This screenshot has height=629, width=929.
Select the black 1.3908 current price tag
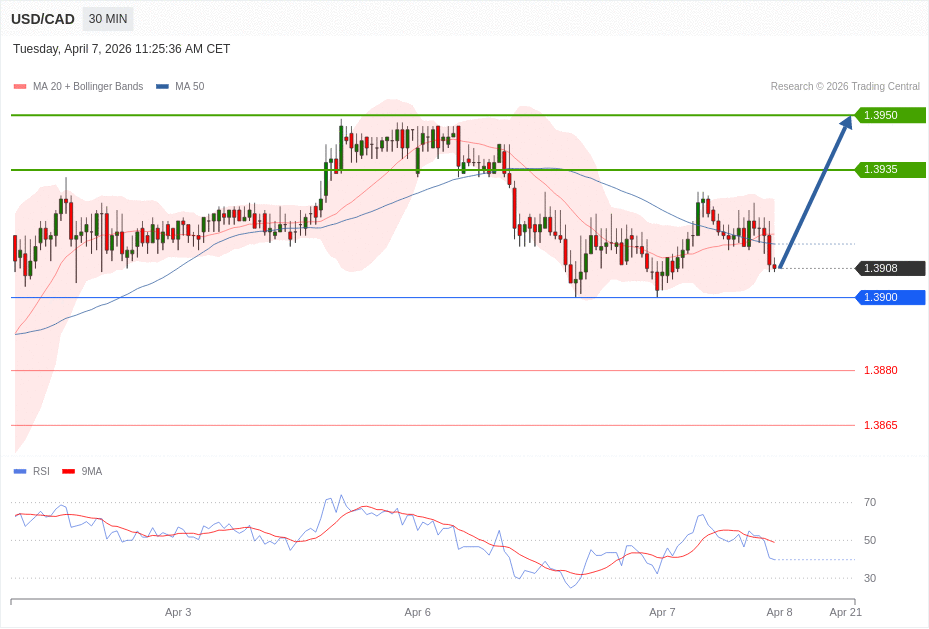click(890, 268)
